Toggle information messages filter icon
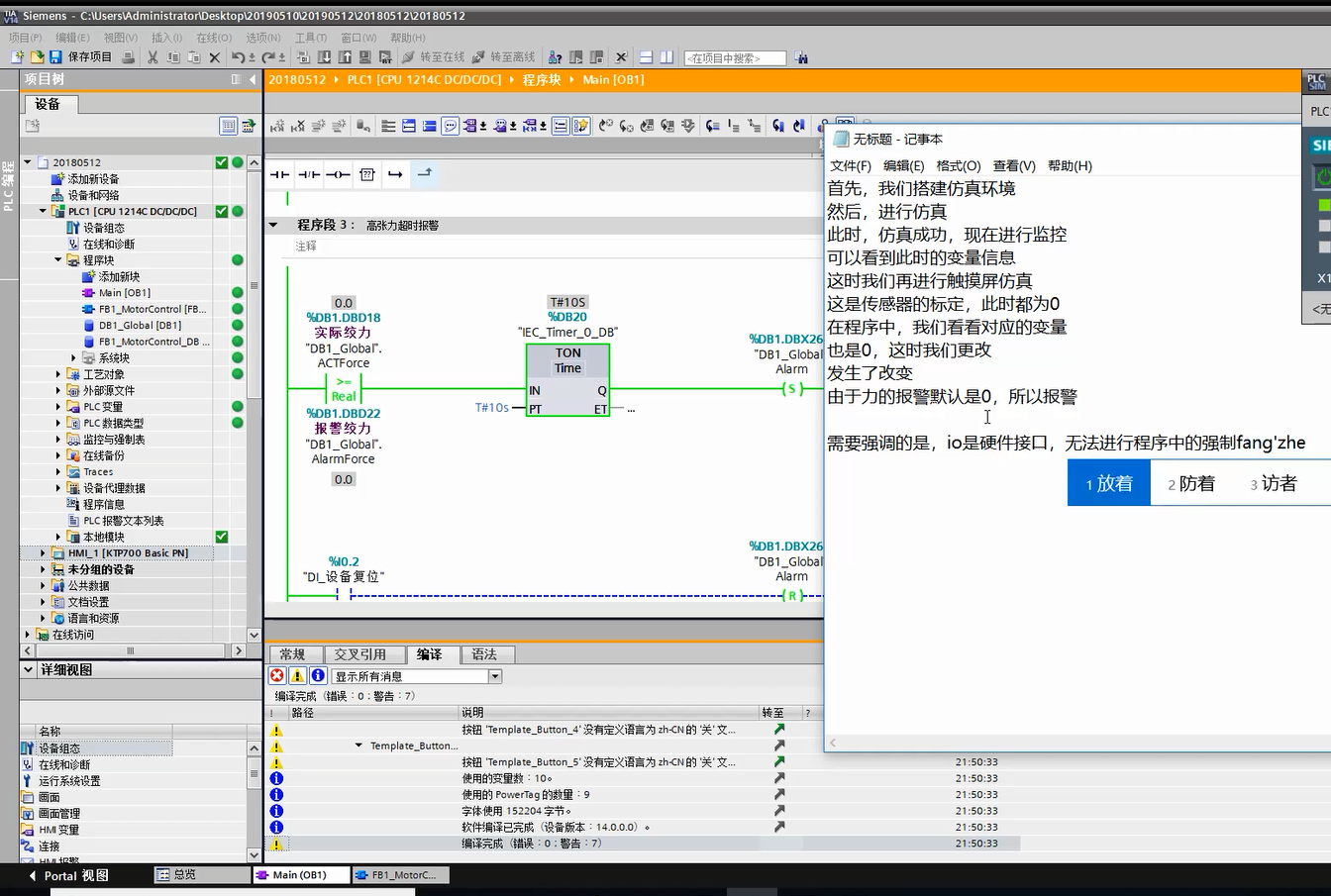Screen dimensions: 1331x896 318,676
